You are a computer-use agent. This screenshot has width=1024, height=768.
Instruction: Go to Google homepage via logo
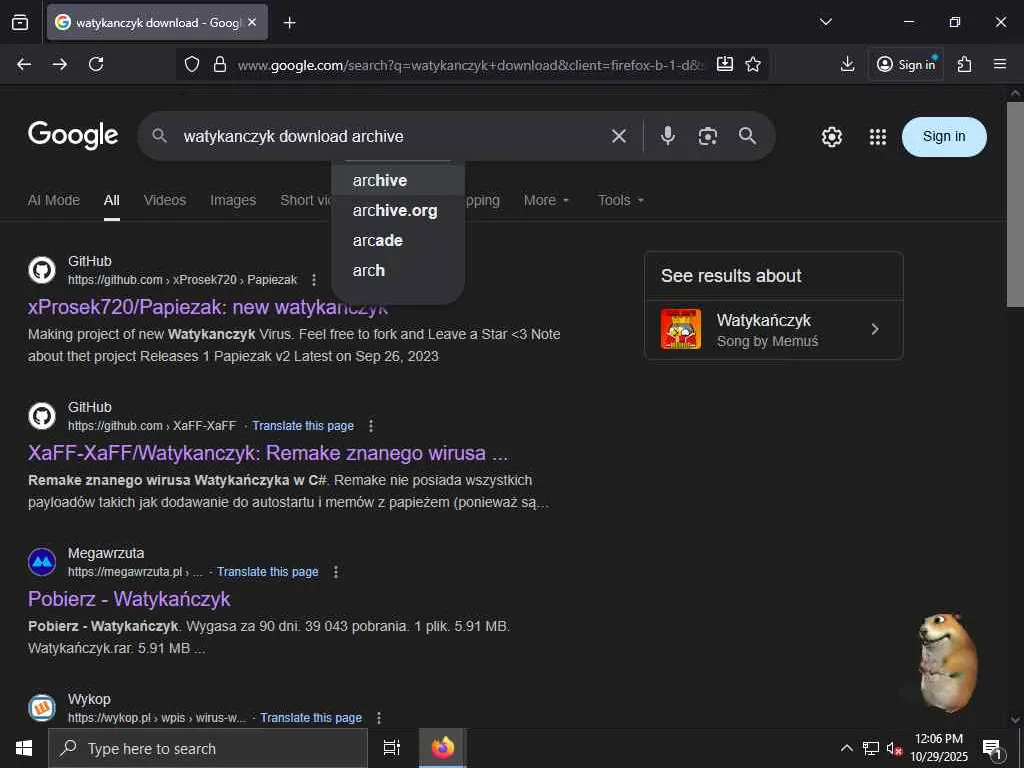pyautogui.click(x=73, y=135)
